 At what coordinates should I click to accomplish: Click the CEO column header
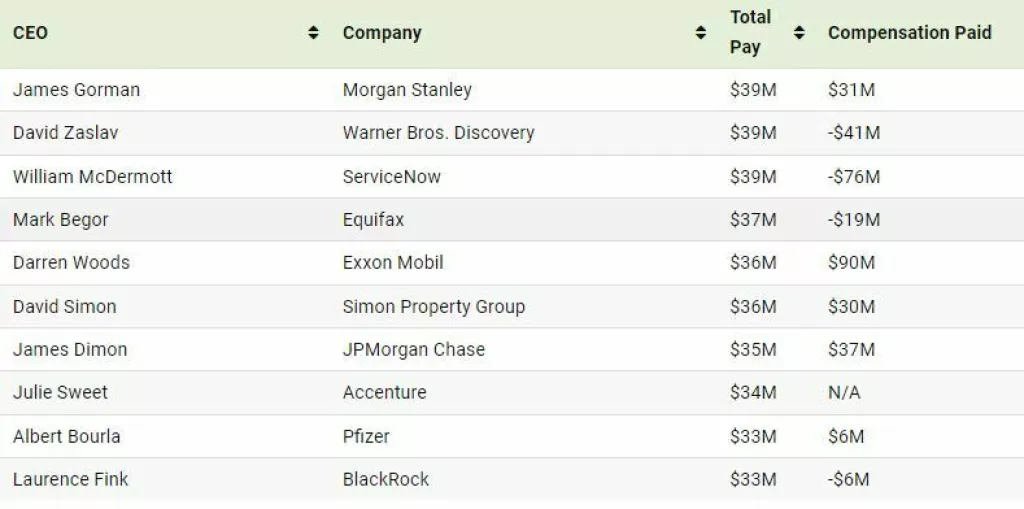click(x=30, y=33)
